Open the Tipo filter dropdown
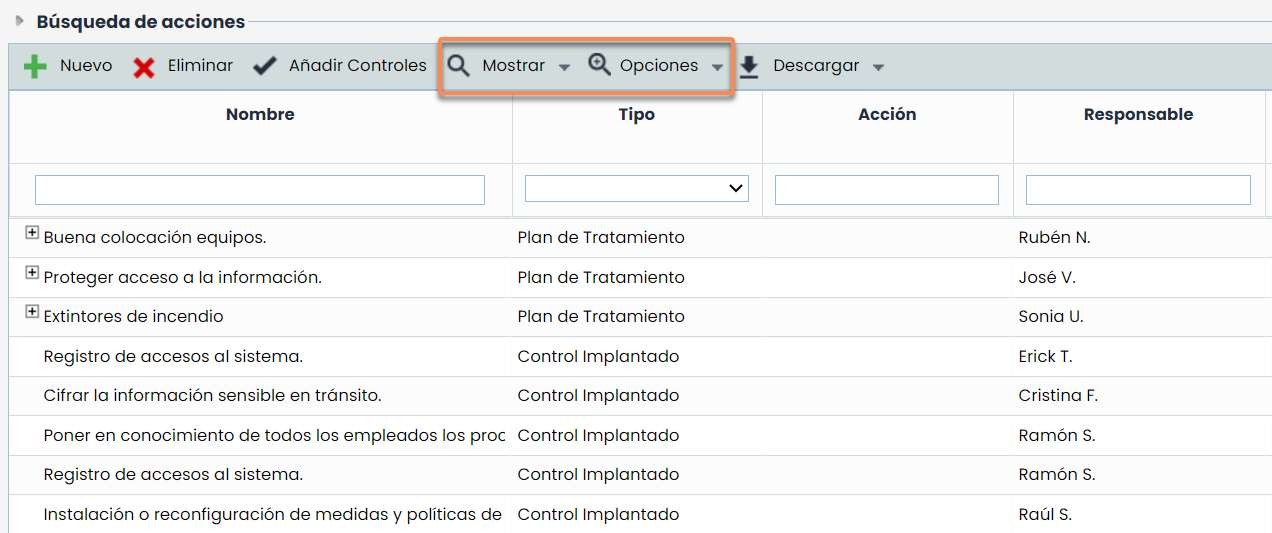The width and height of the screenshot is (1272, 533). [636, 188]
